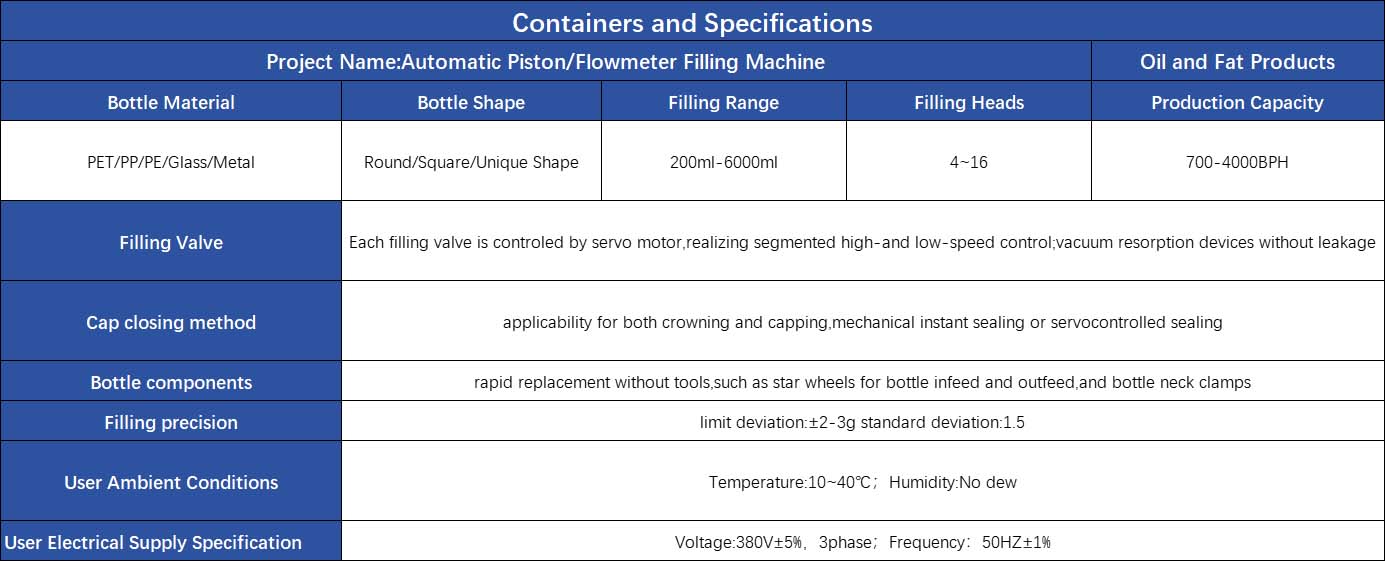Select the Round/Square/Unique Shape cell
Viewport: 1385px width, 561px height.
coord(471,161)
